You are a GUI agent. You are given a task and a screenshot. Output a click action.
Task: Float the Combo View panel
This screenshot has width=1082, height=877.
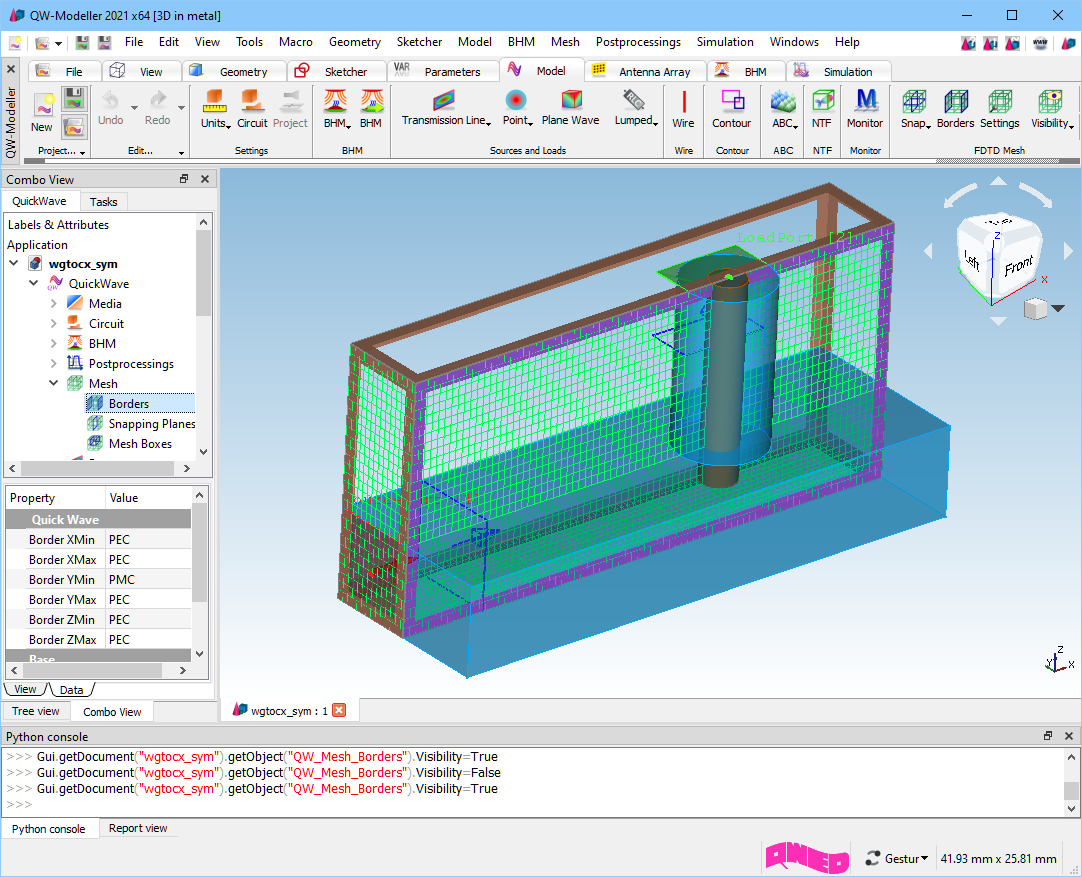pyautogui.click(x=184, y=179)
